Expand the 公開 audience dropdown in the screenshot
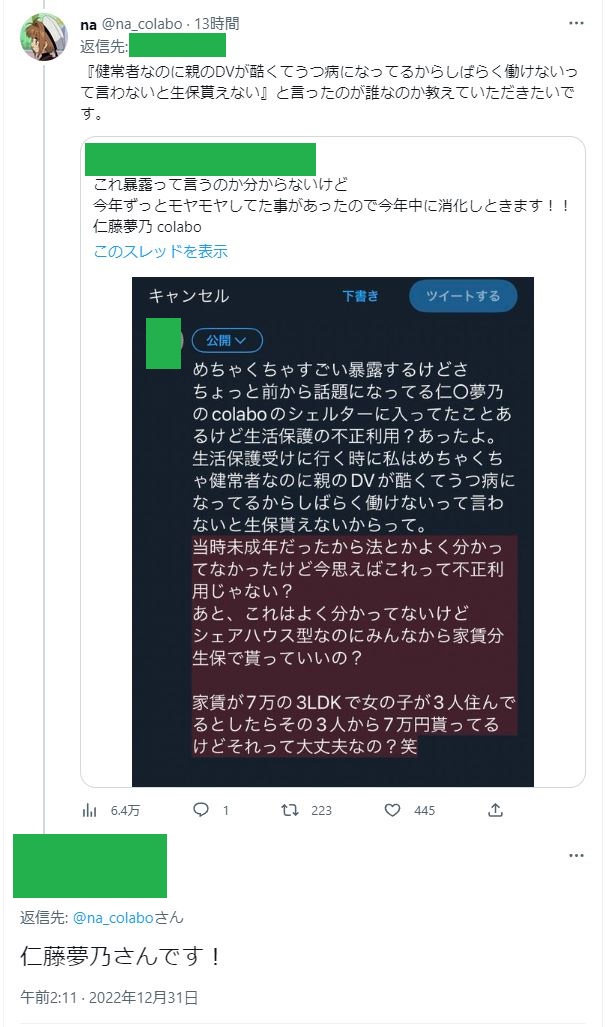606x1027 pixels. coord(227,341)
